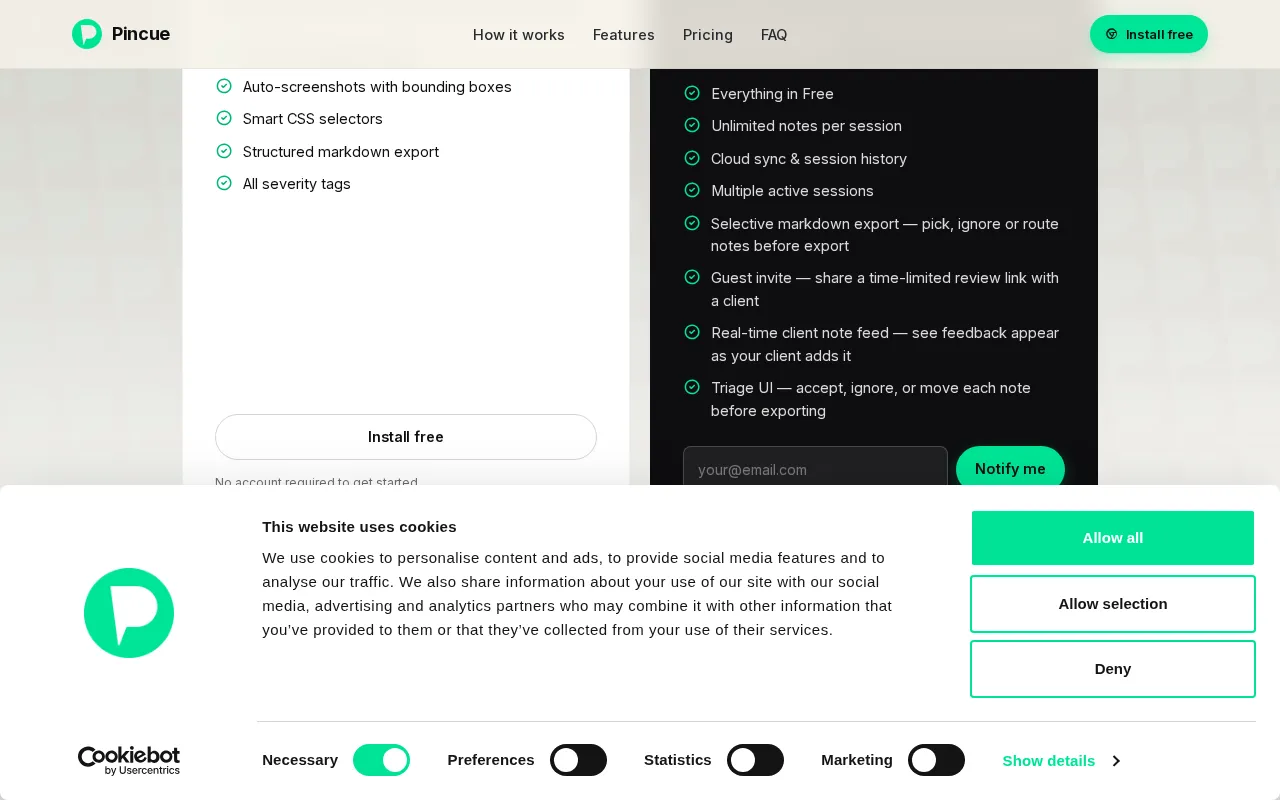Image resolution: width=1280 pixels, height=800 pixels.
Task: Click the text Multiple active sessions
Action: pos(792,191)
